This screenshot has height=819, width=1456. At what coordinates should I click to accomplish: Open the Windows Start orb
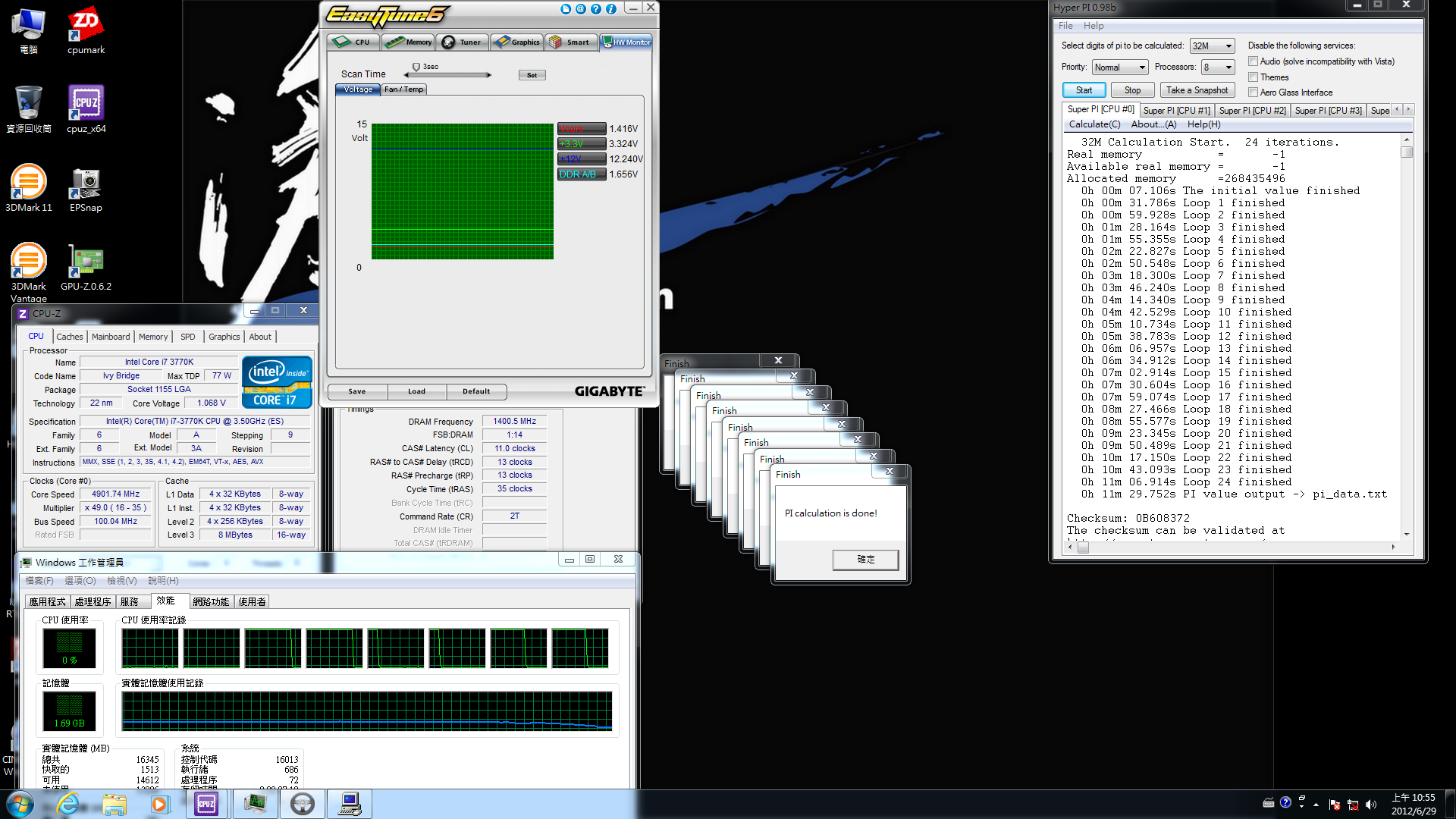pos(20,804)
